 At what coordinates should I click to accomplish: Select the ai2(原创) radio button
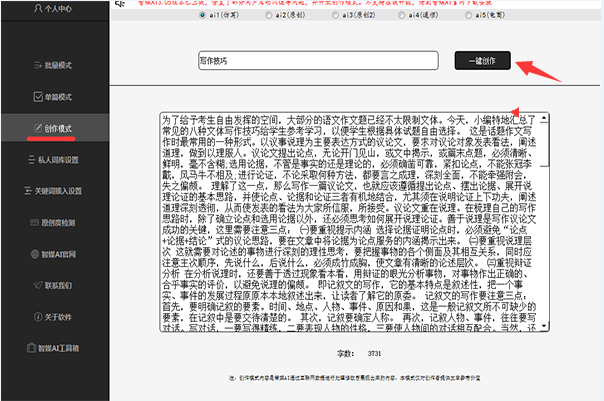coord(268,15)
